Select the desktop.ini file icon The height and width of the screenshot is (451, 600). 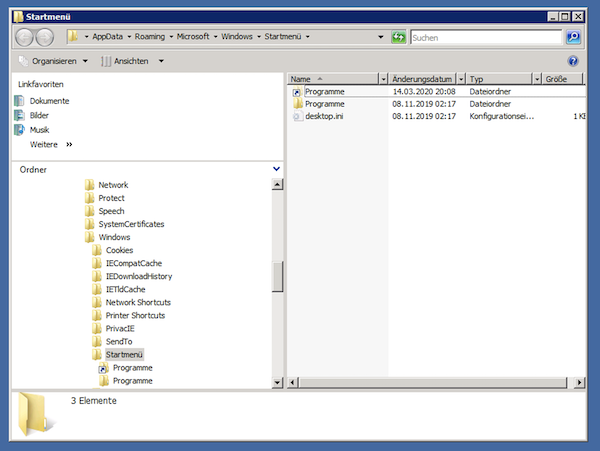[297, 116]
